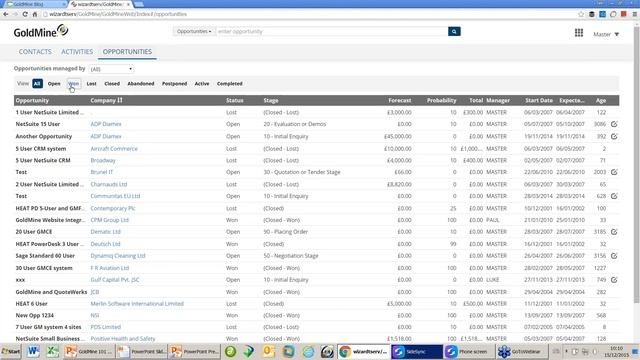This screenshot has height=360, width=640.
Task: Filter view by Lost
Action: tap(91, 84)
